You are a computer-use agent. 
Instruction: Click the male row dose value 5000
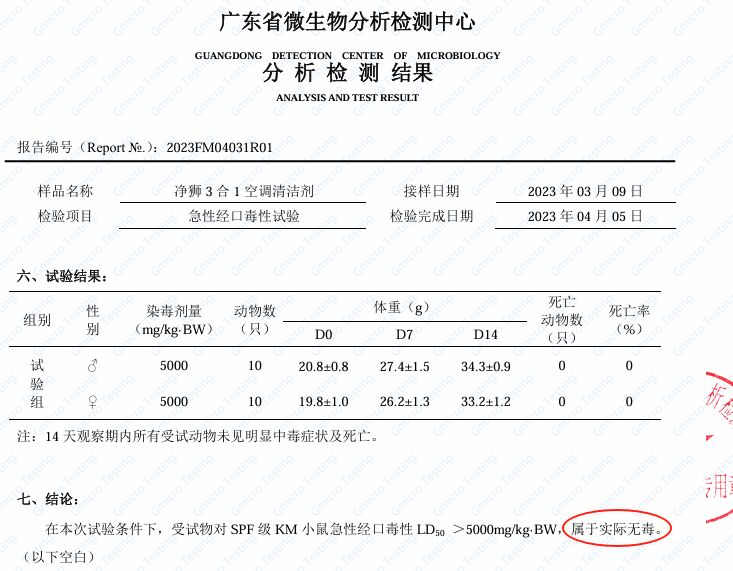[173, 366]
